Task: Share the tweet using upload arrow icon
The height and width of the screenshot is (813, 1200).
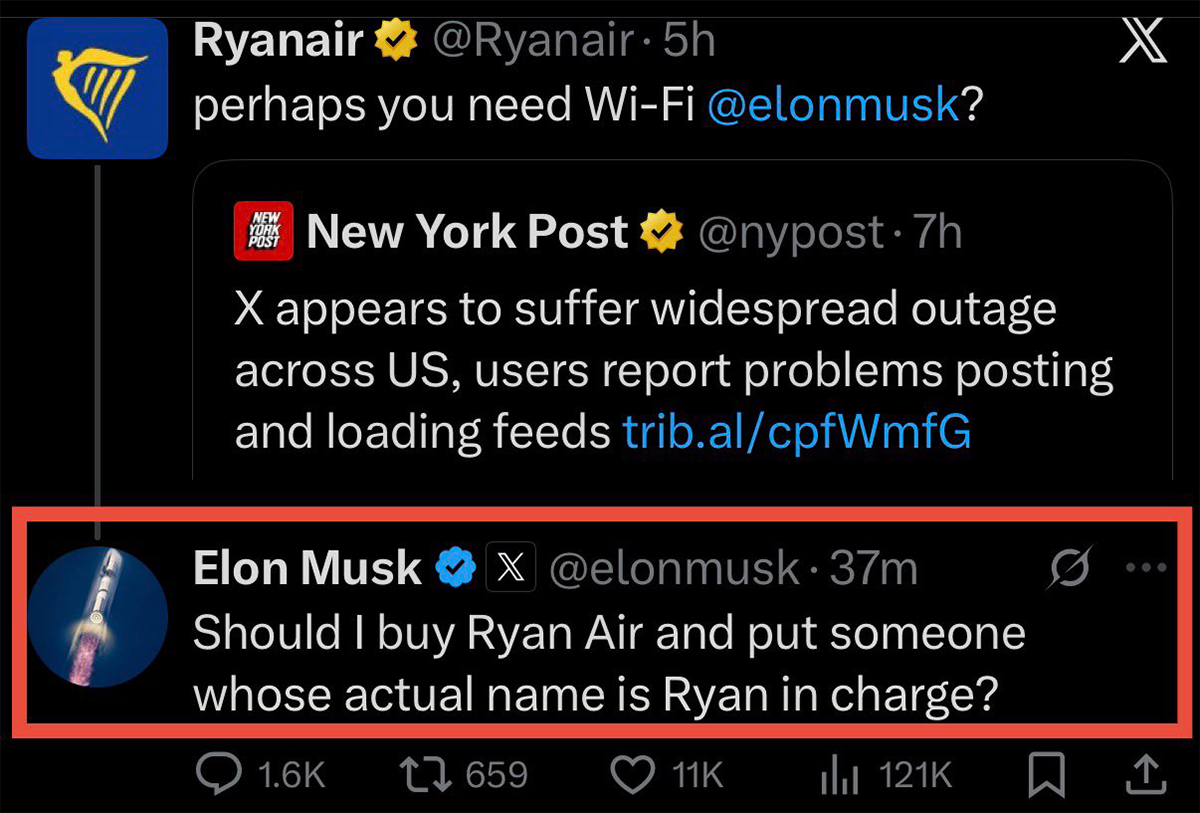Action: pos(1146,774)
